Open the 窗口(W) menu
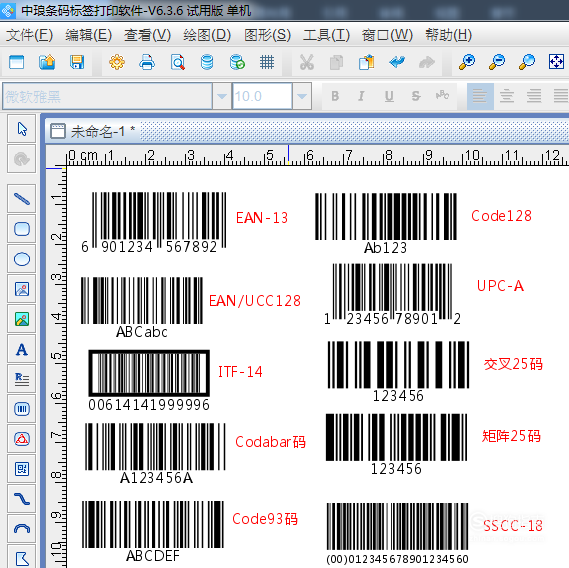The image size is (569, 568). click(387, 35)
